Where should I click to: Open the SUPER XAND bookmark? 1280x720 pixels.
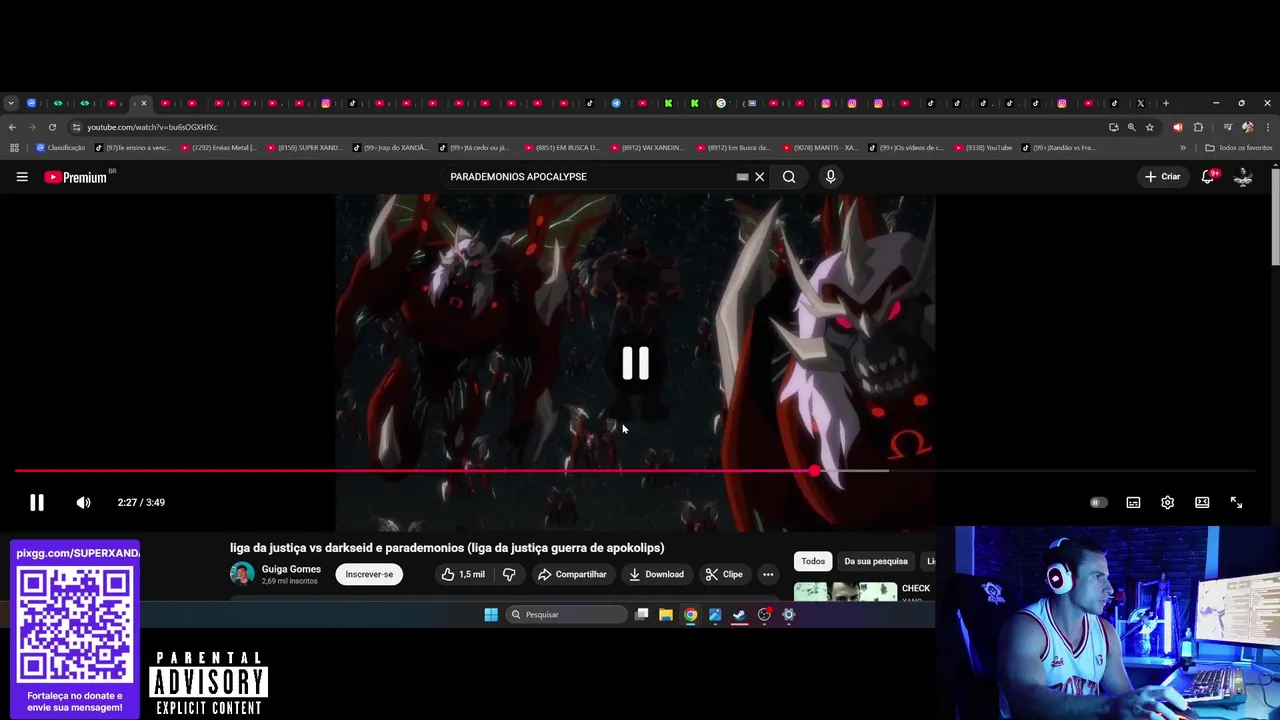click(305, 148)
